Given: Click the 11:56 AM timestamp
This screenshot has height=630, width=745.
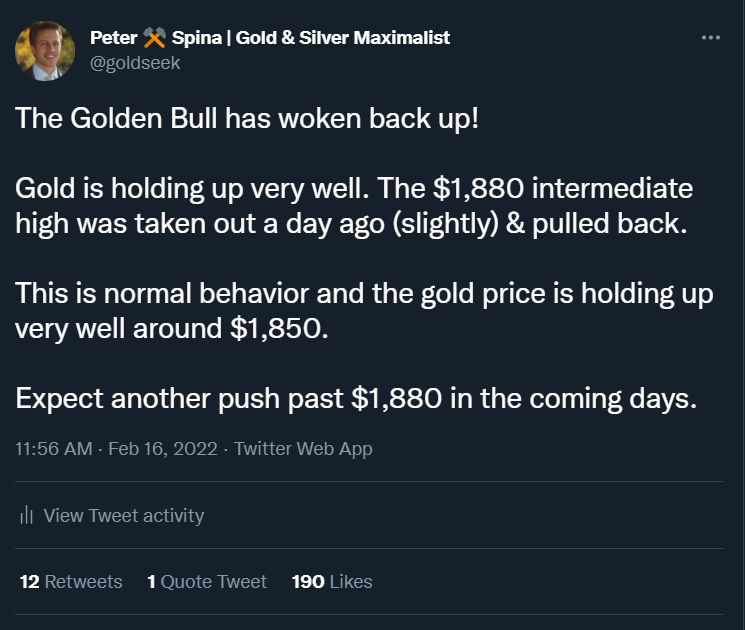Looking at the screenshot, I should [54, 449].
